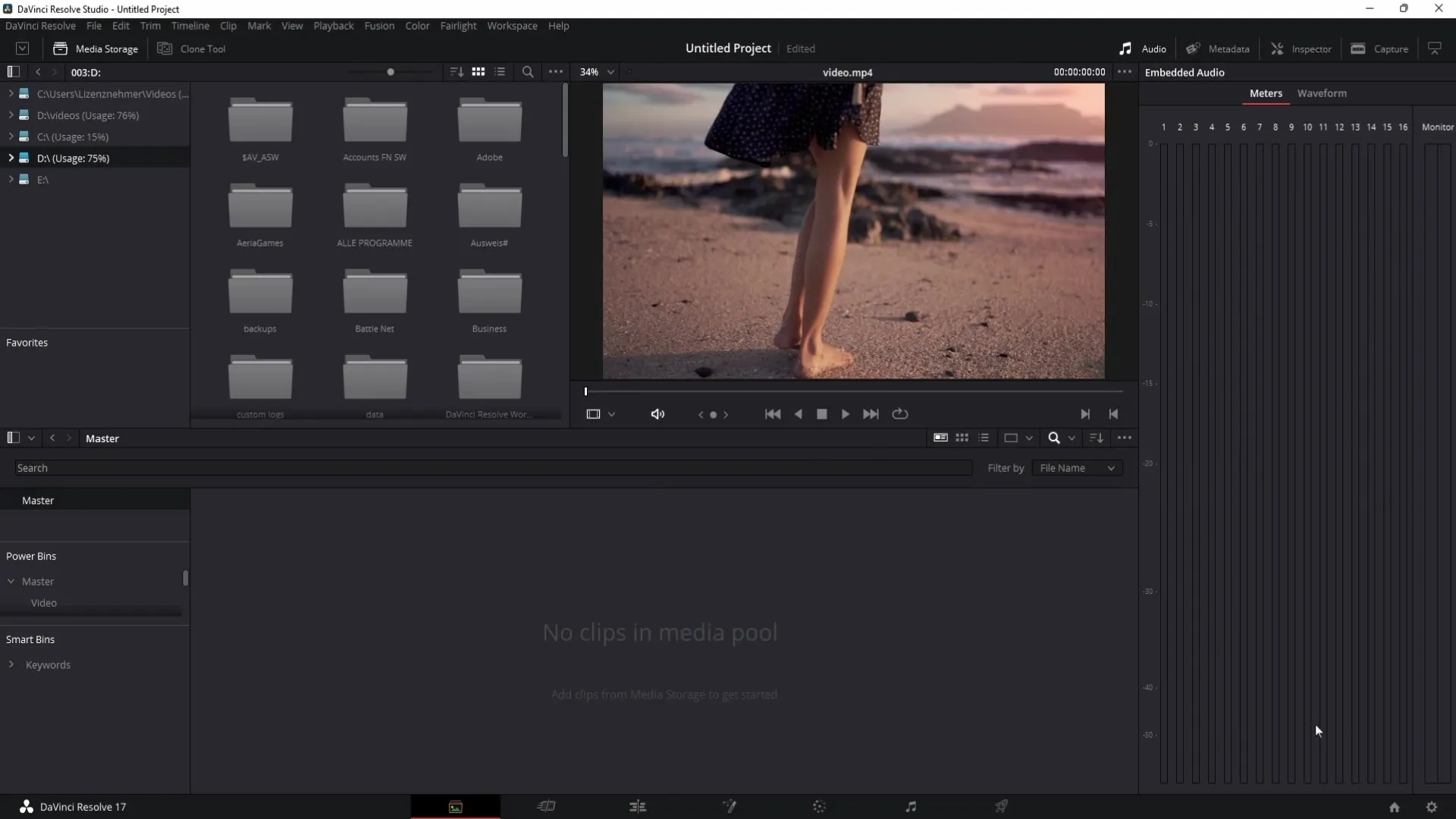
Task: Enable Media Storage list view toggle
Action: 500,71
